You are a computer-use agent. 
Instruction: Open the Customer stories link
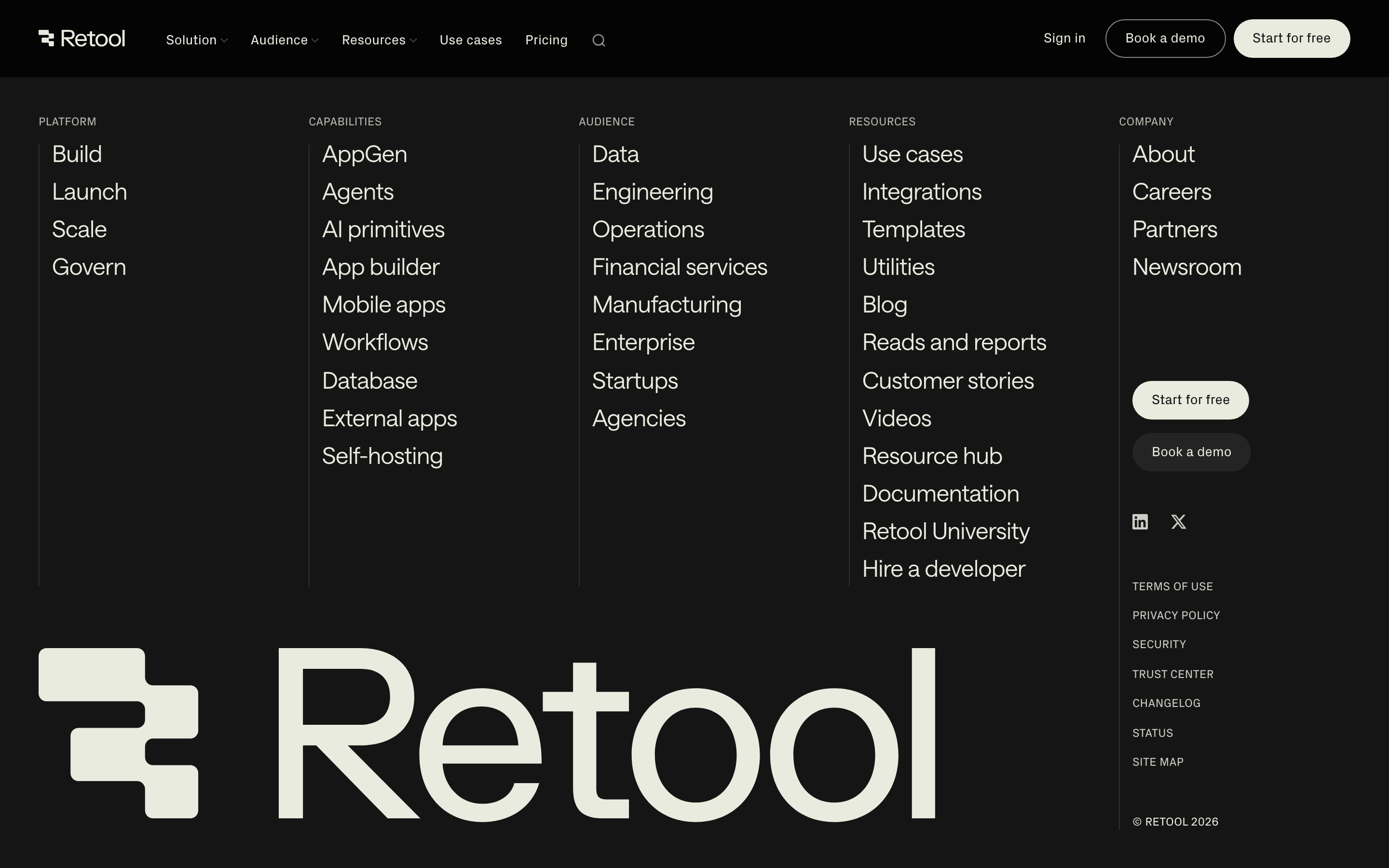point(948,380)
